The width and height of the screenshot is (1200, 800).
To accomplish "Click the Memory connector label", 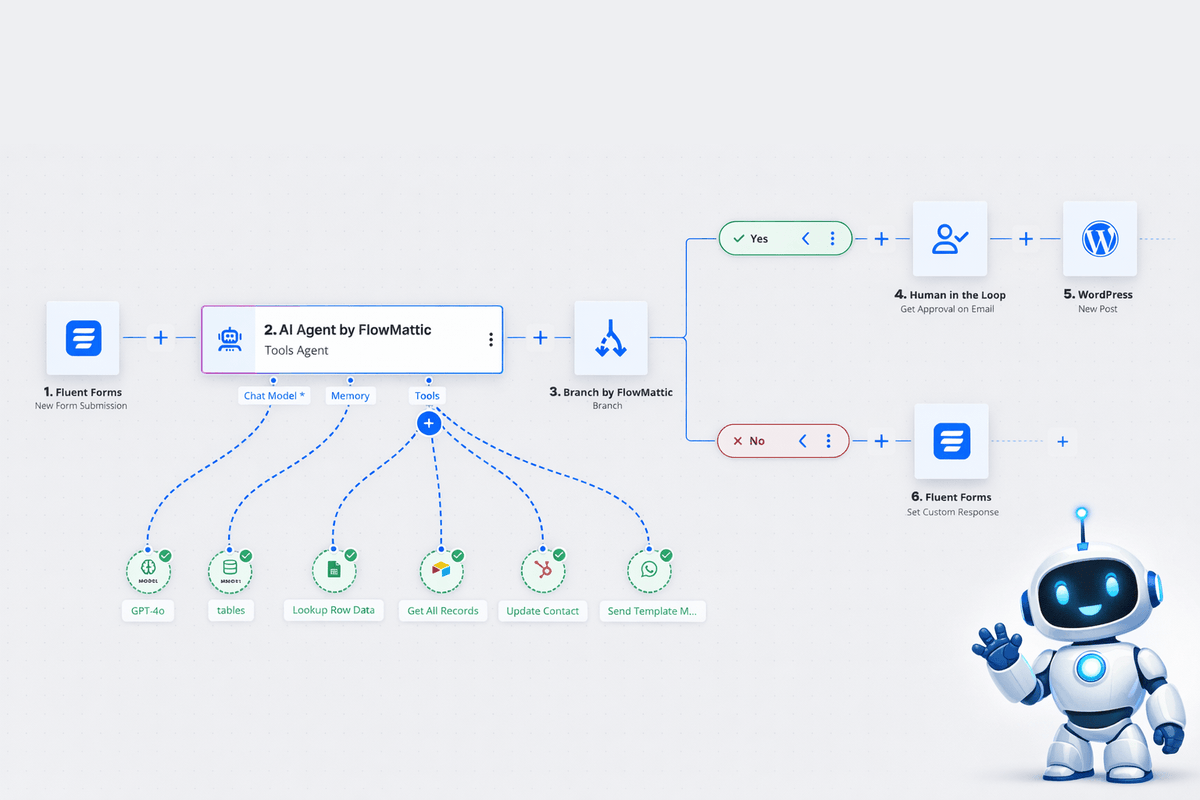I will pyautogui.click(x=350, y=396).
